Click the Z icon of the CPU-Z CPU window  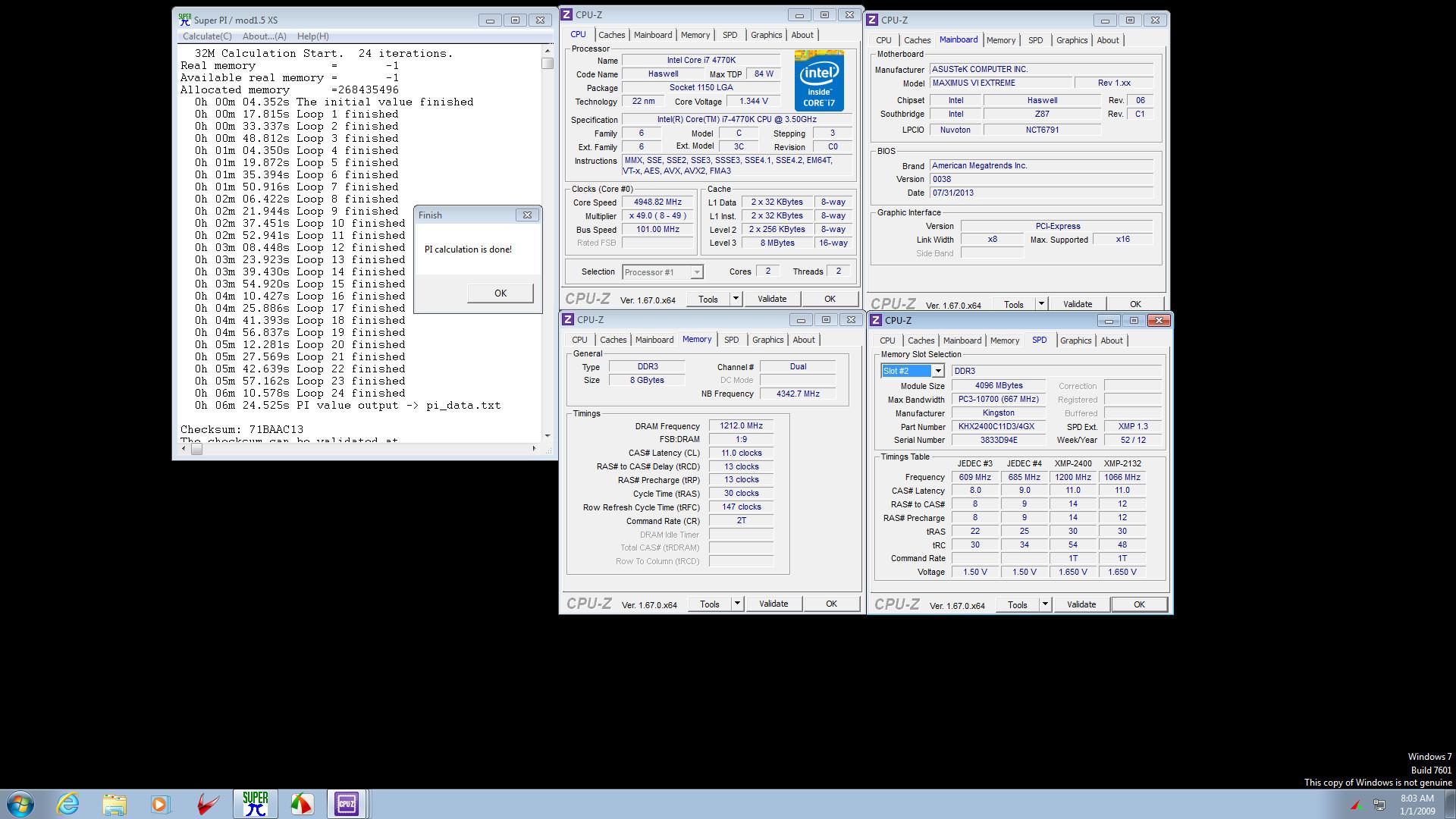coord(566,14)
